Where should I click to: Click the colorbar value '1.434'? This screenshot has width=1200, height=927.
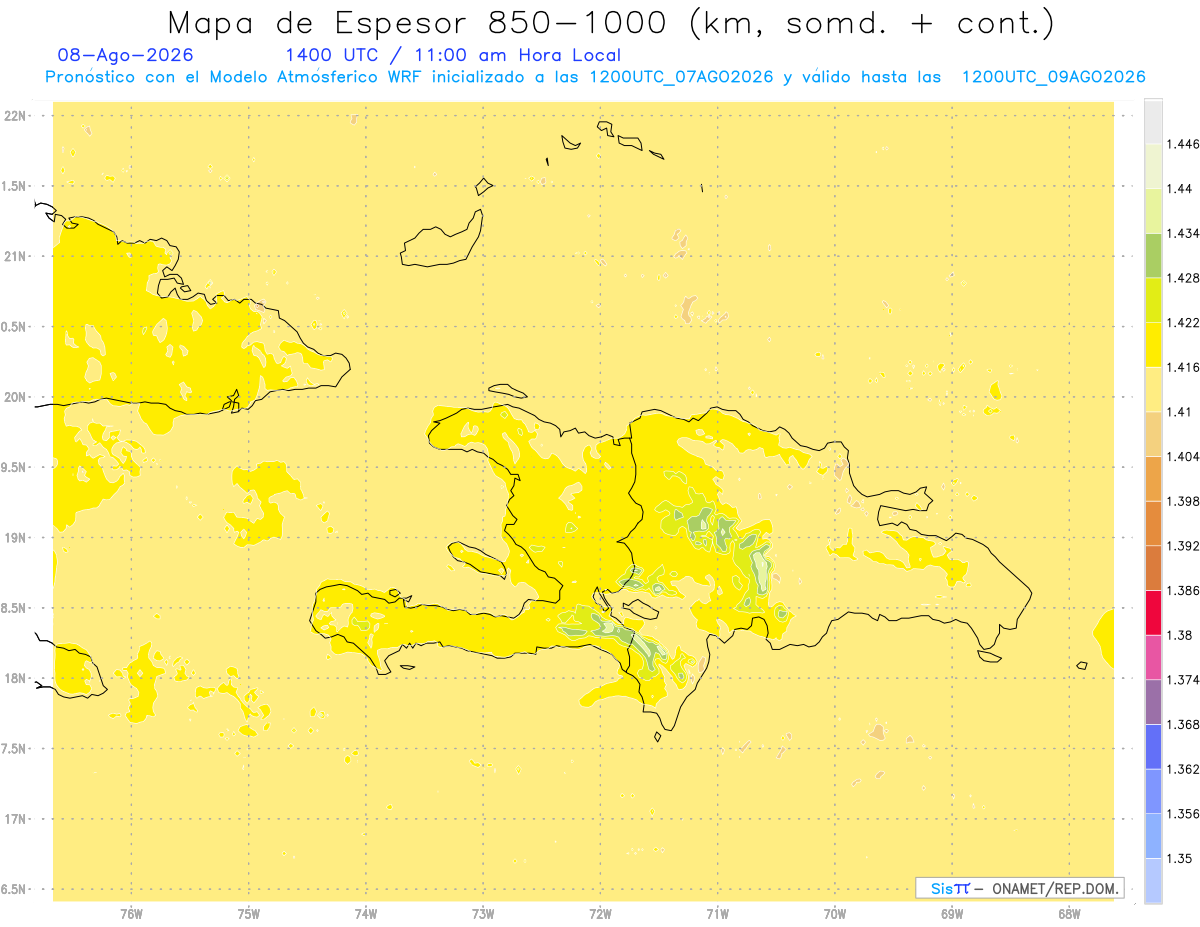point(1183,233)
